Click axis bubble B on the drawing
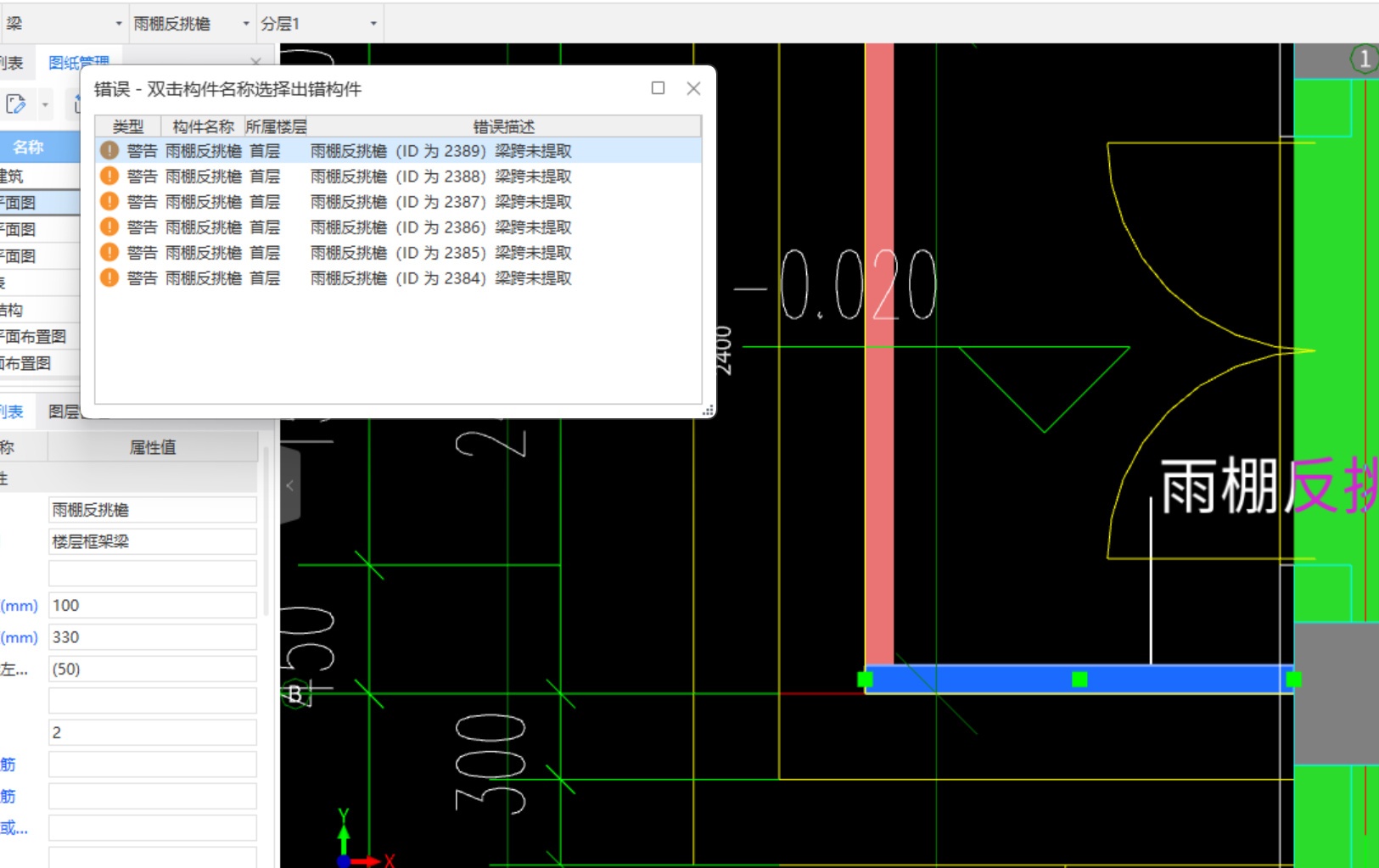Viewport: 1379px width, 868px height. (x=294, y=694)
